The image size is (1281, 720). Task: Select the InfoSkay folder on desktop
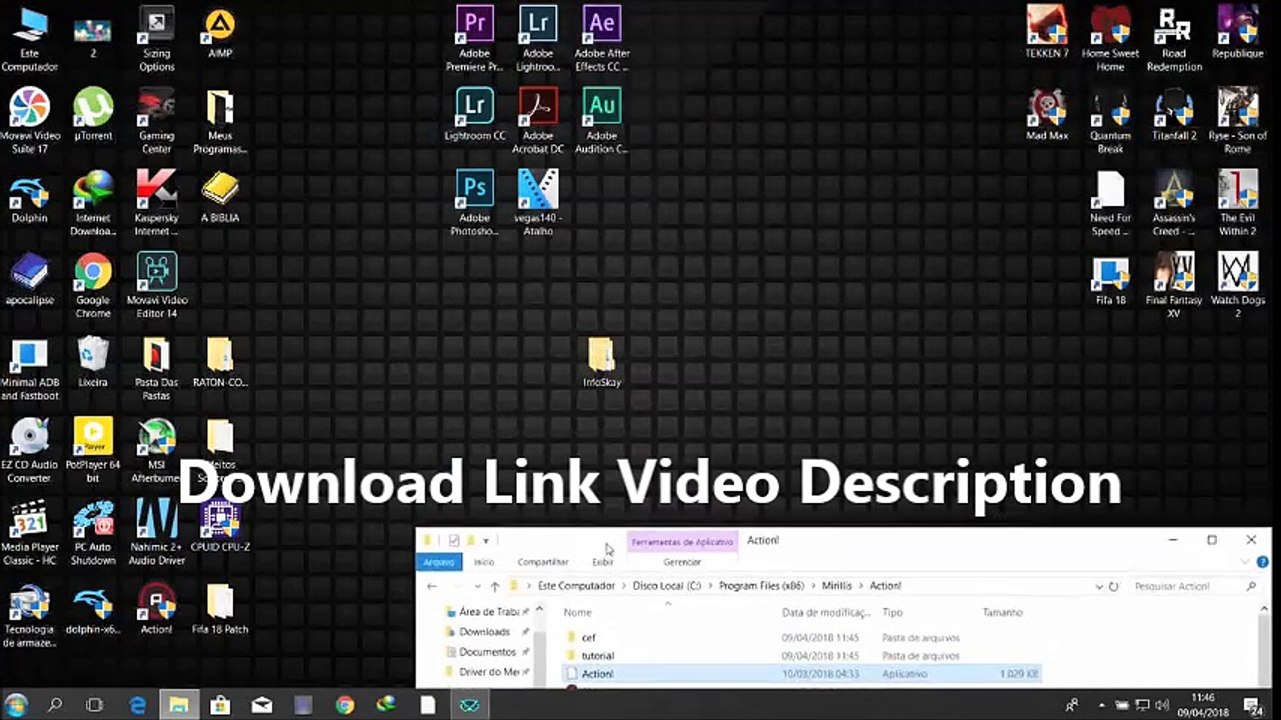point(601,362)
